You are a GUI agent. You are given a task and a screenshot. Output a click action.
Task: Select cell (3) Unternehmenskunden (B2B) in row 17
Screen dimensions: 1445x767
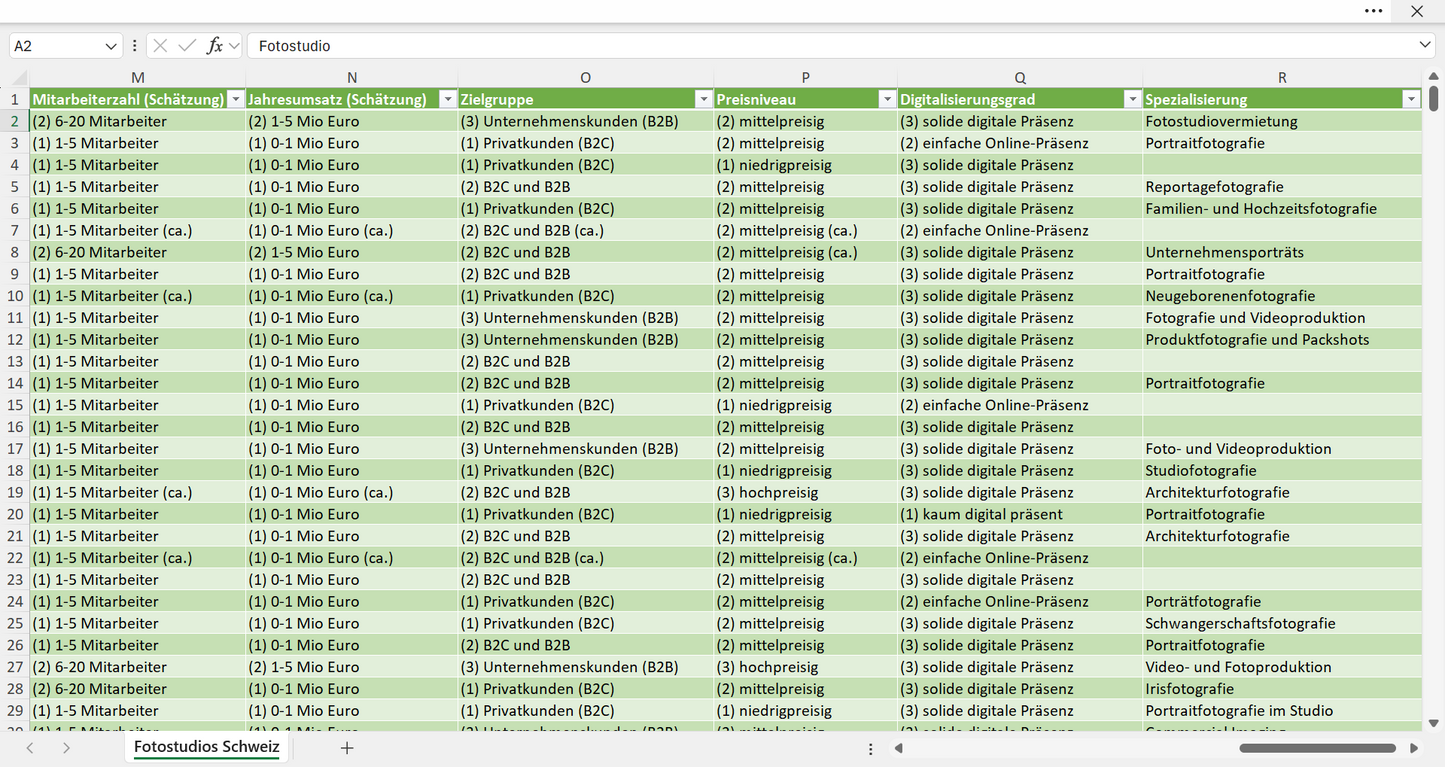(585, 449)
